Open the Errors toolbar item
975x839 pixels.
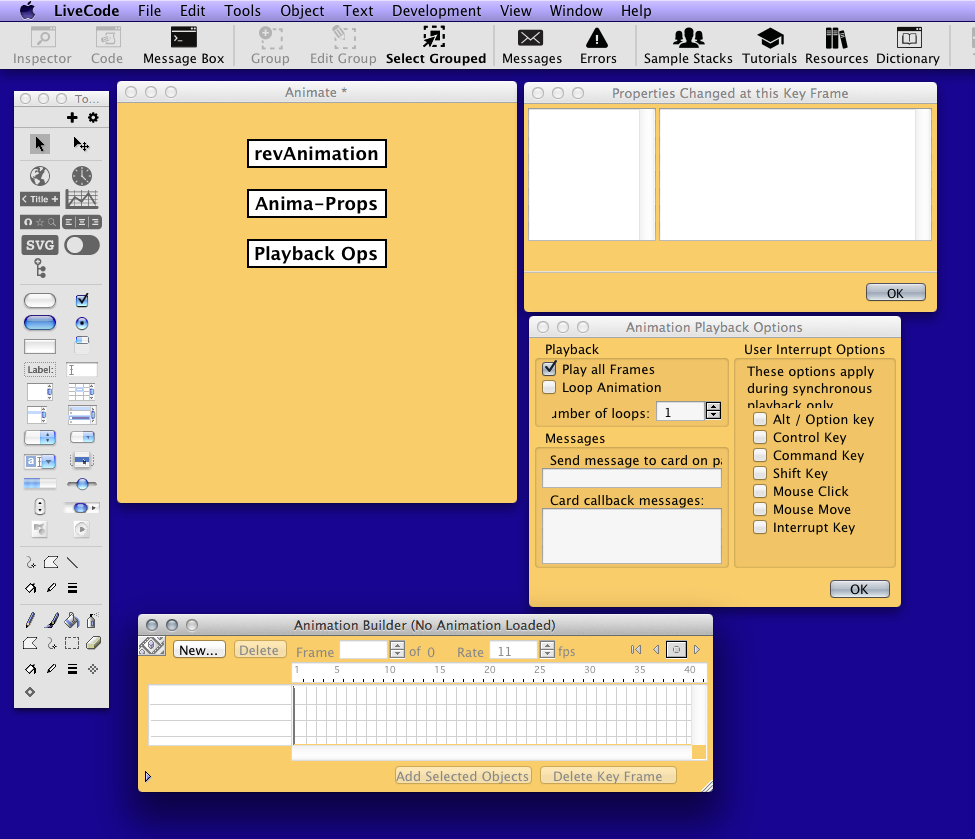tap(598, 45)
